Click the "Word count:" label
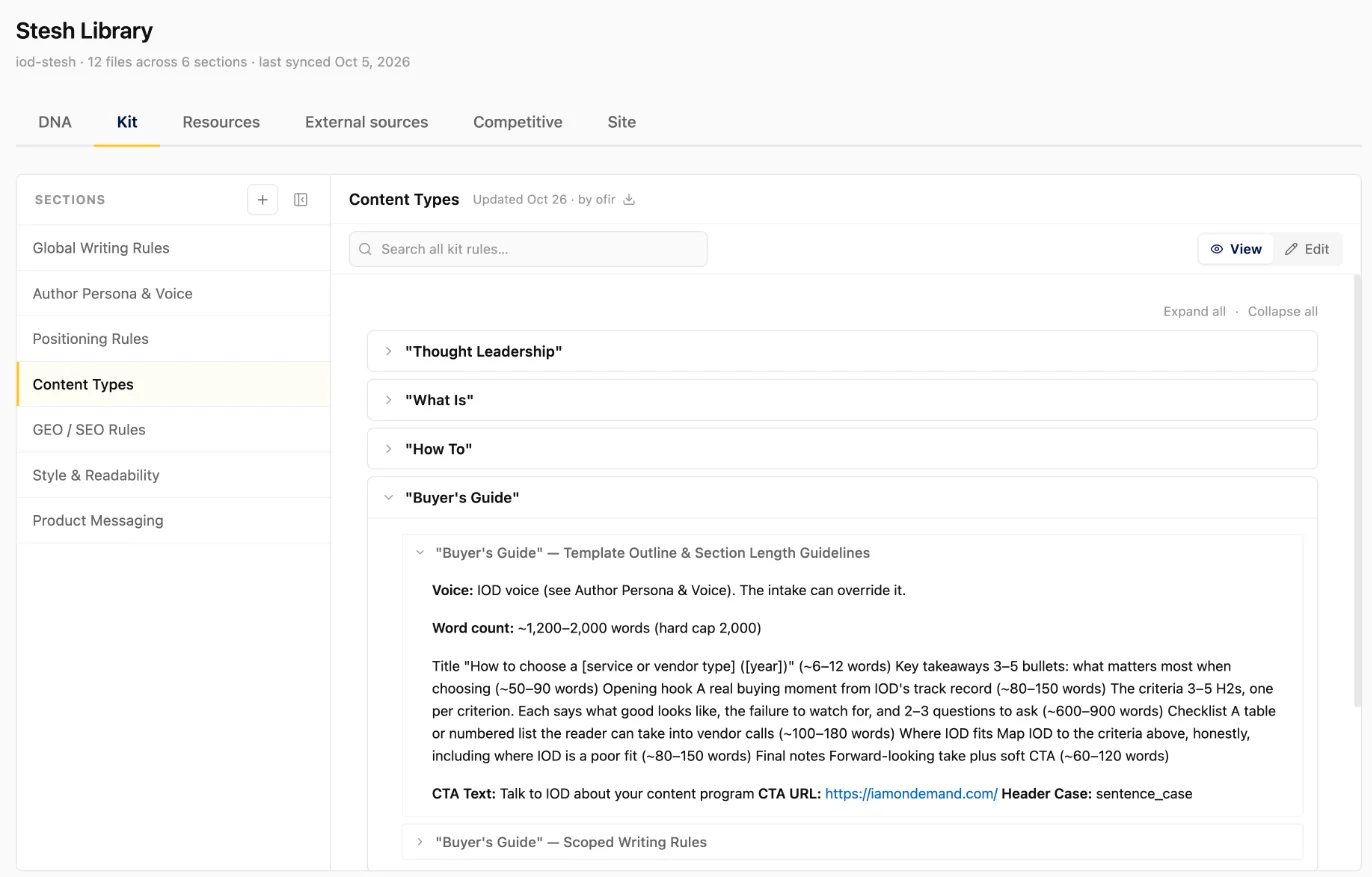 tap(473, 628)
